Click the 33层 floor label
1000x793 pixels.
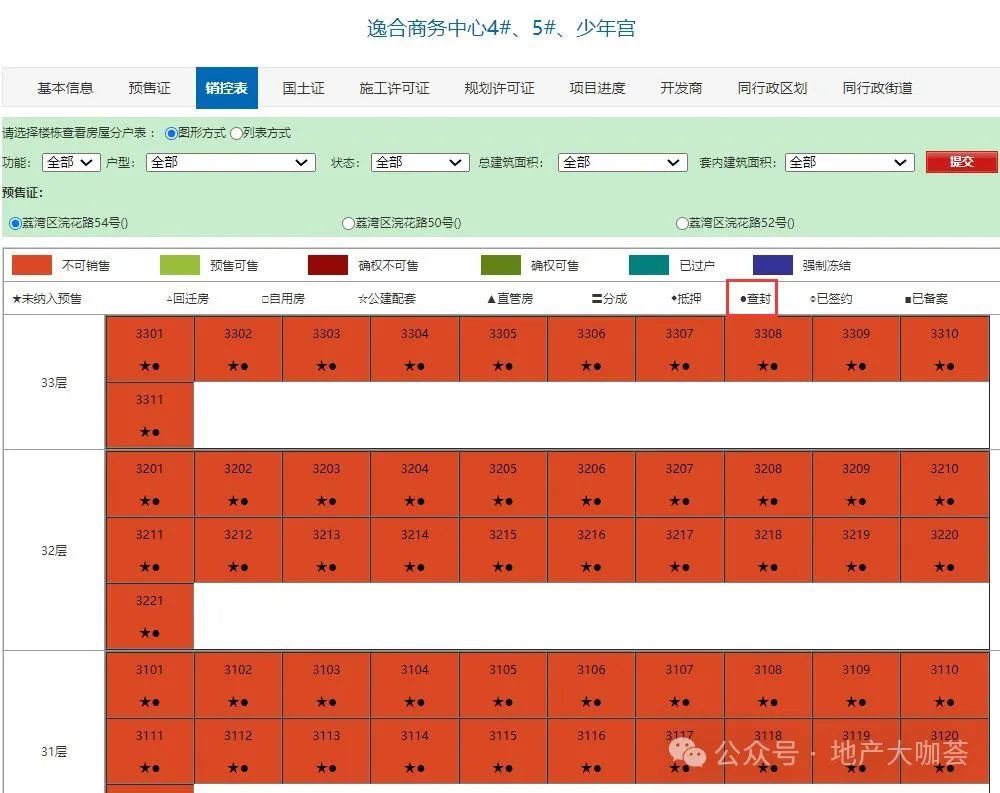[54, 383]
